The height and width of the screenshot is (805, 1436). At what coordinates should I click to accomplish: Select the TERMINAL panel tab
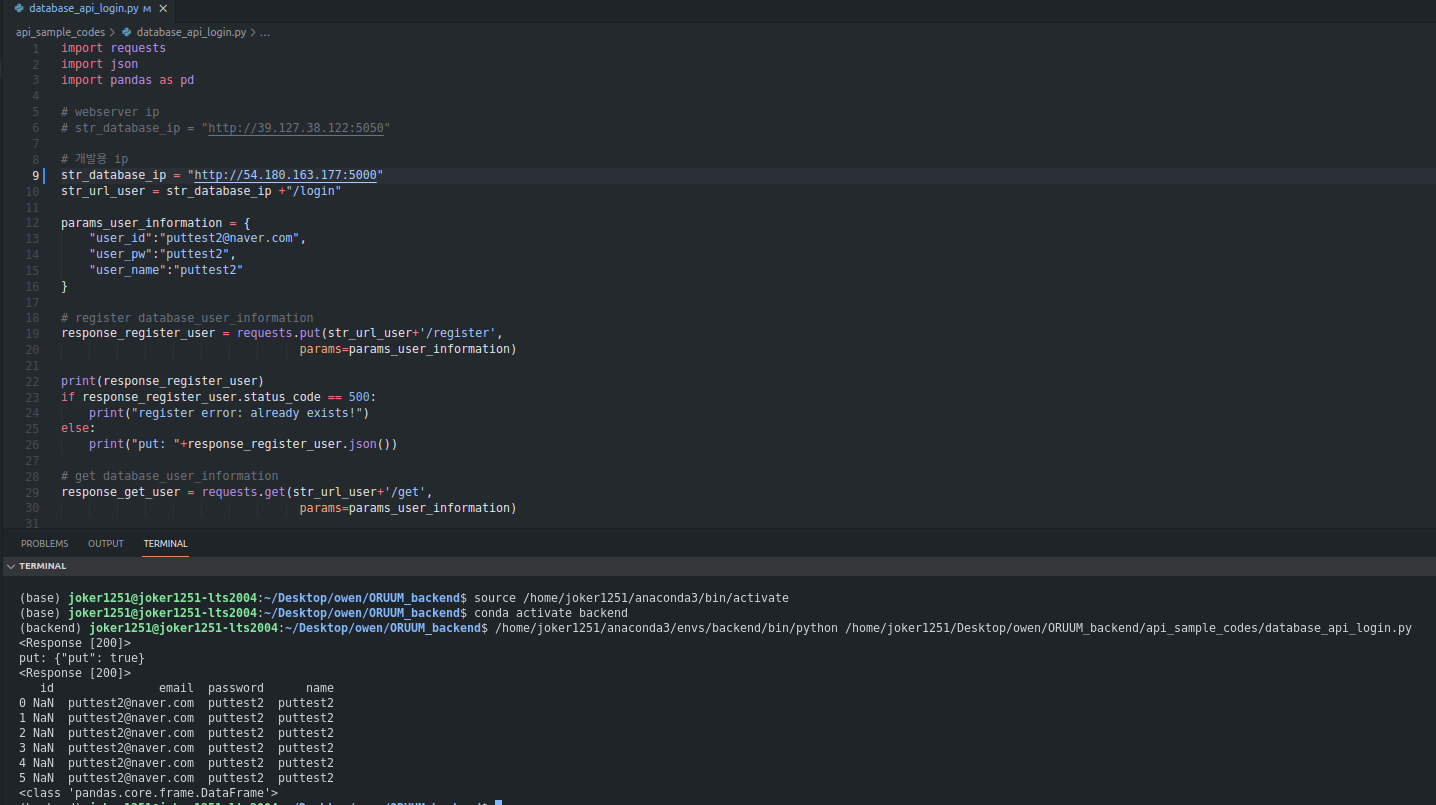tap(165, 544)
